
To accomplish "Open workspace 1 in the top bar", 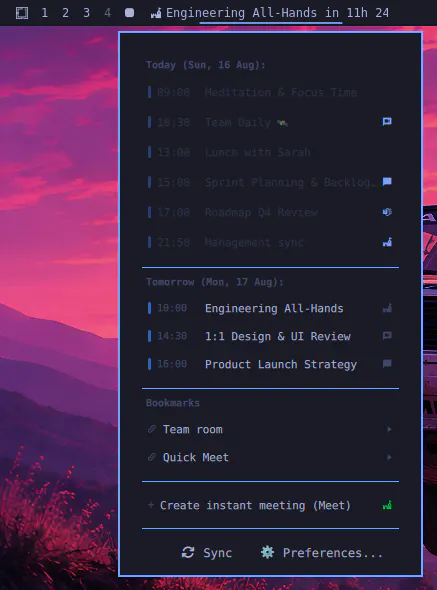I will point(44,13).
